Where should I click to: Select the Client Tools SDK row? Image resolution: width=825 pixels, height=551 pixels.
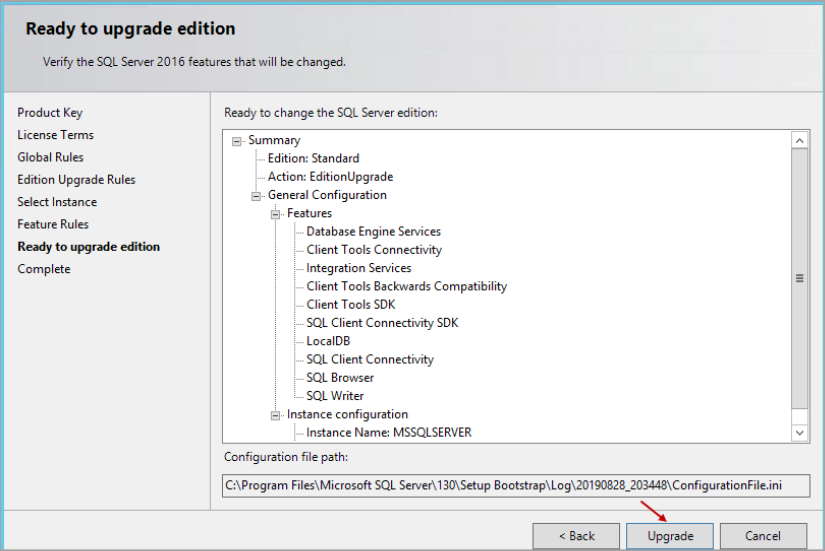pyautogui.click(x=350, y=305)
